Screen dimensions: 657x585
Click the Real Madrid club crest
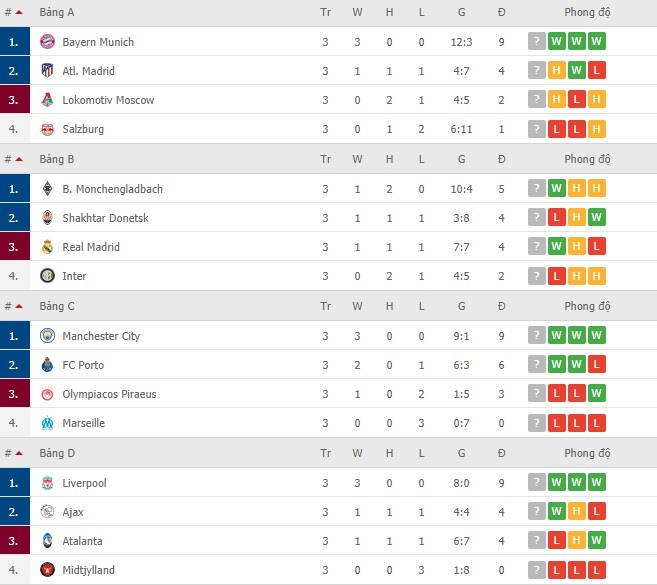click(47, 247)
